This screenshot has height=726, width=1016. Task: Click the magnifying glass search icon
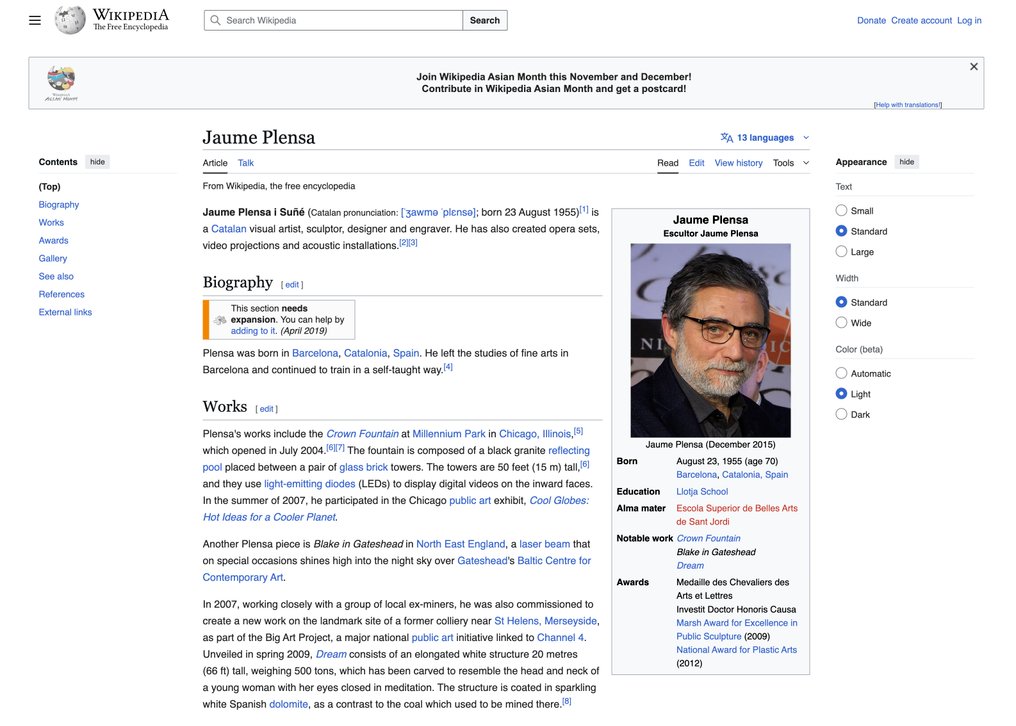point(215,20)
